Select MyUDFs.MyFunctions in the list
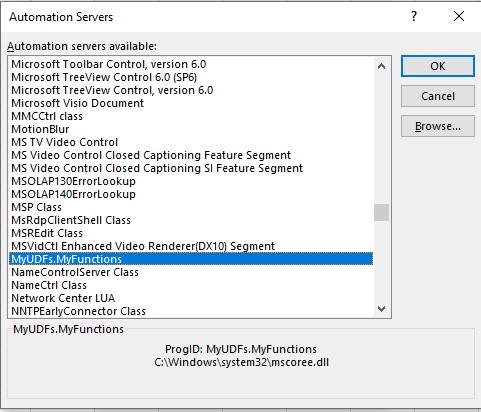Viewport: 481px width, 412px height. 191,259
